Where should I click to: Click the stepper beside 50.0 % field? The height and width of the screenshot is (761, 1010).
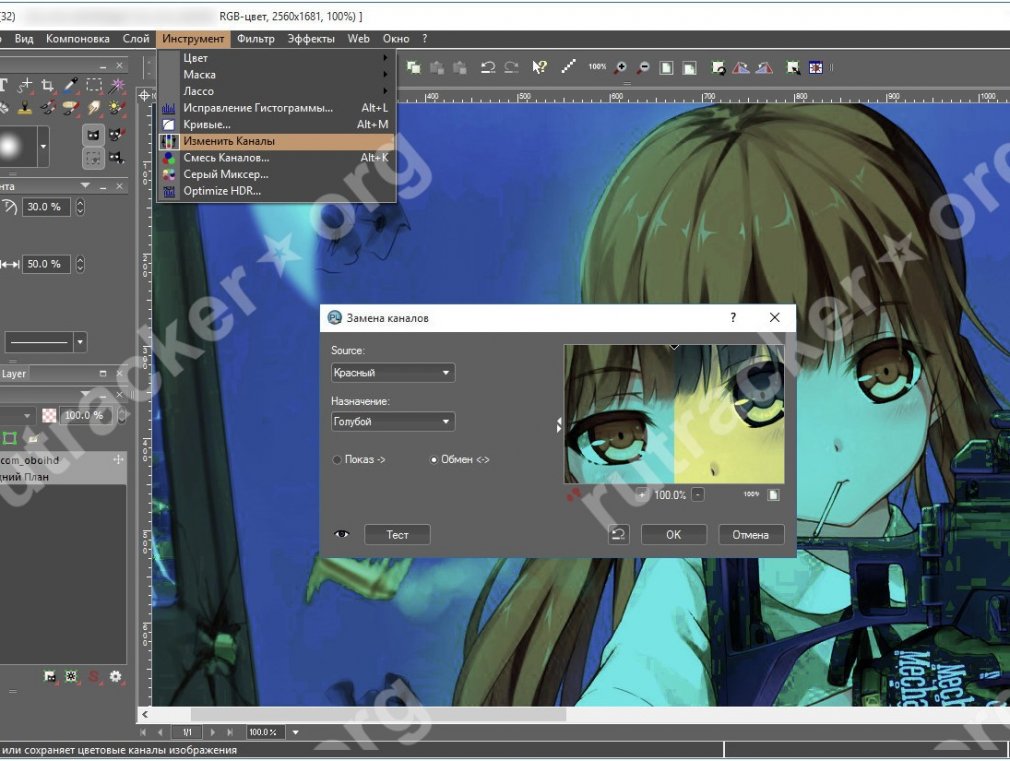pos(81,264)
